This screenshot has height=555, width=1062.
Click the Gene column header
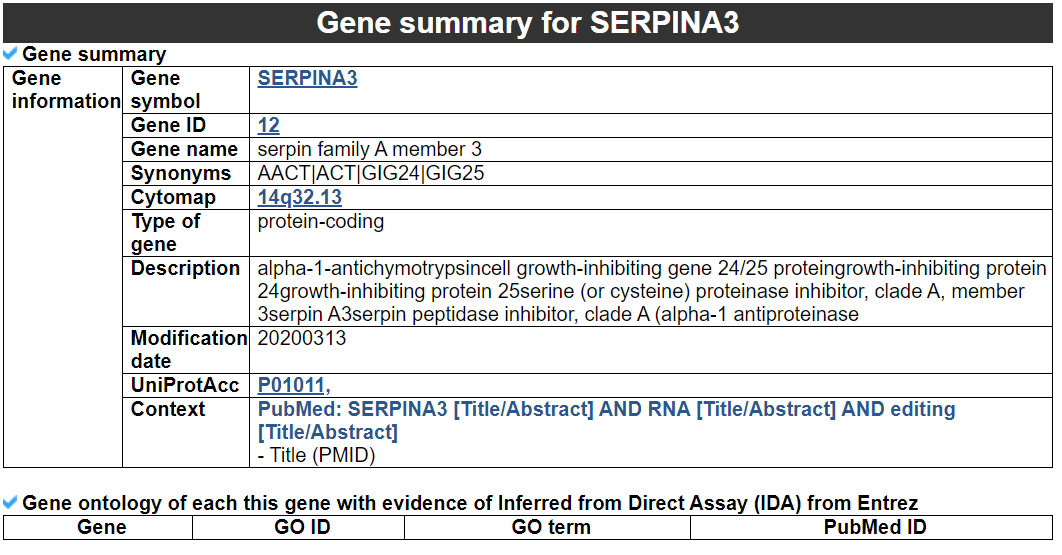click(101, 527)
